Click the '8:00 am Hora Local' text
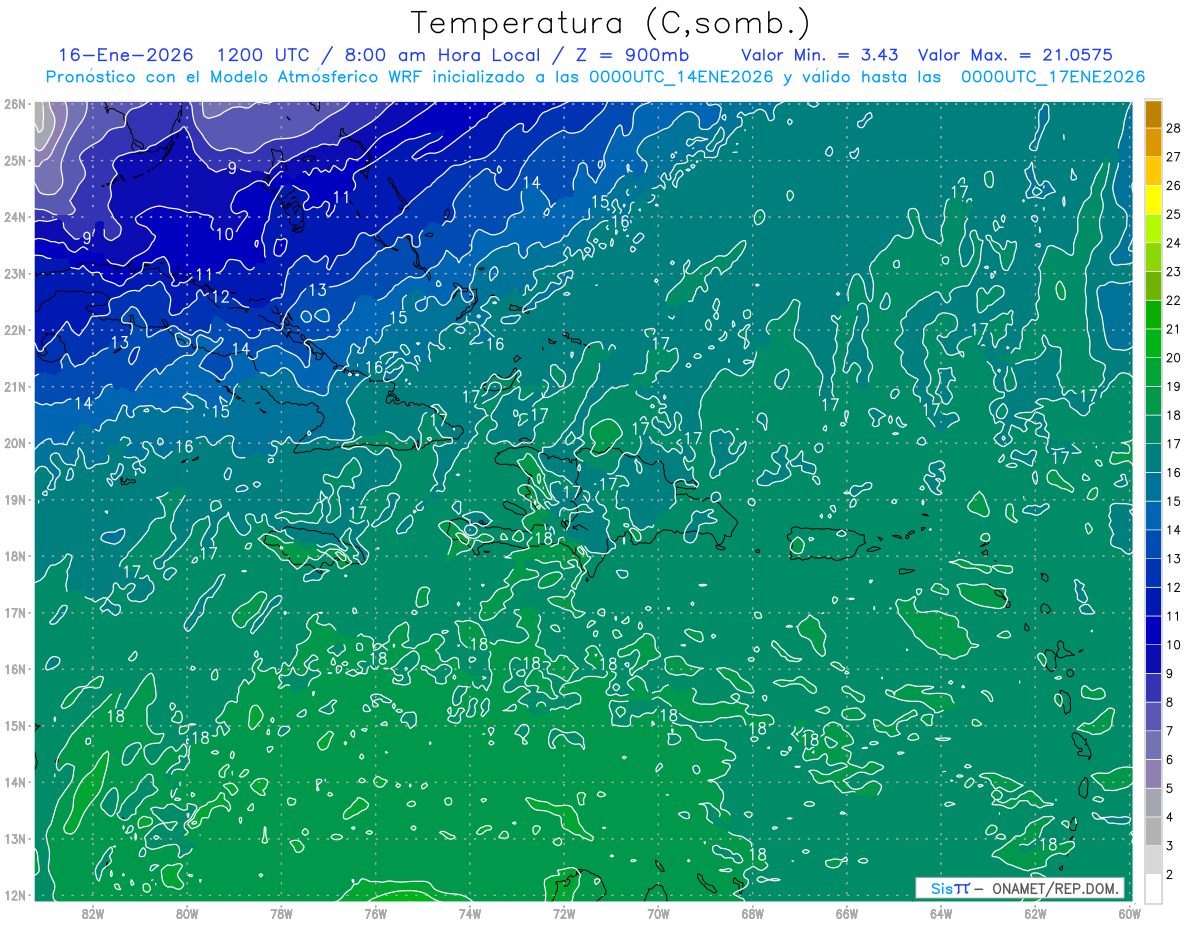Viewport: 1200px width, 927px height. click(x=441, y=55)
